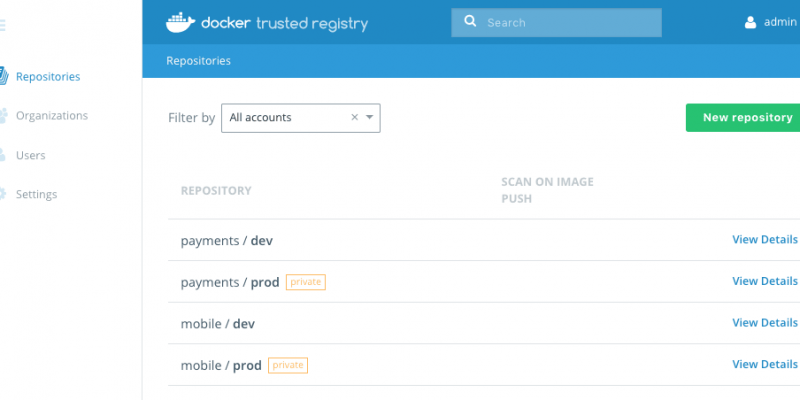800x400 pixels.
Task: Select the mobile / prod repository
Action: point(221,366)
